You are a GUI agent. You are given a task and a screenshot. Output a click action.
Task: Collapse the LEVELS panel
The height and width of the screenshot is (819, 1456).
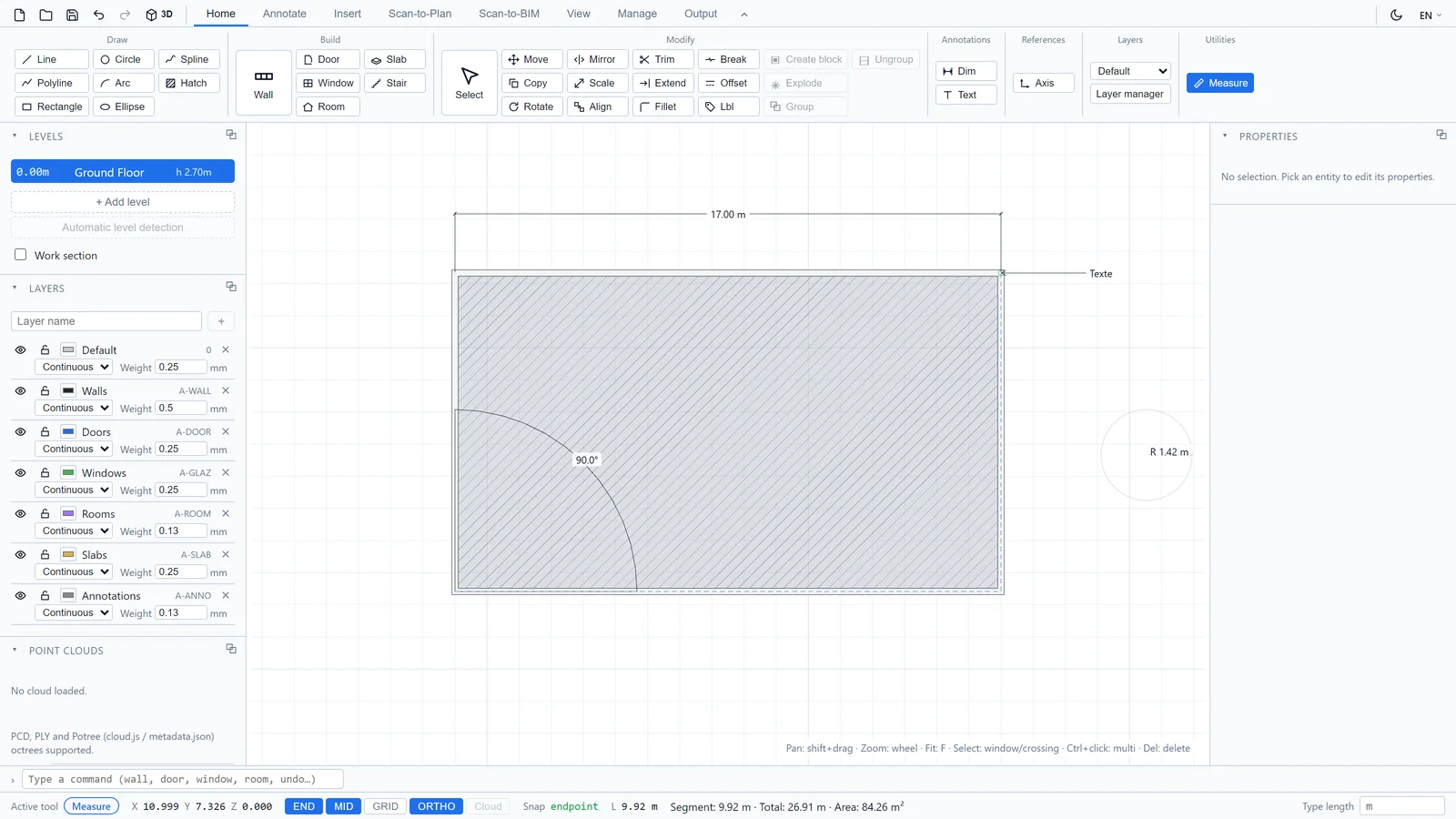point(15,136)
